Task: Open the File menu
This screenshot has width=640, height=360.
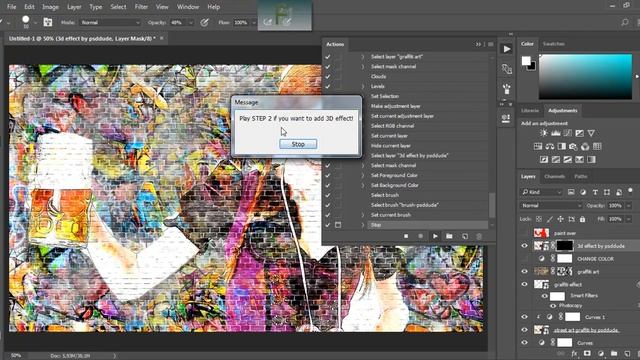Action: tap(12, 7)
